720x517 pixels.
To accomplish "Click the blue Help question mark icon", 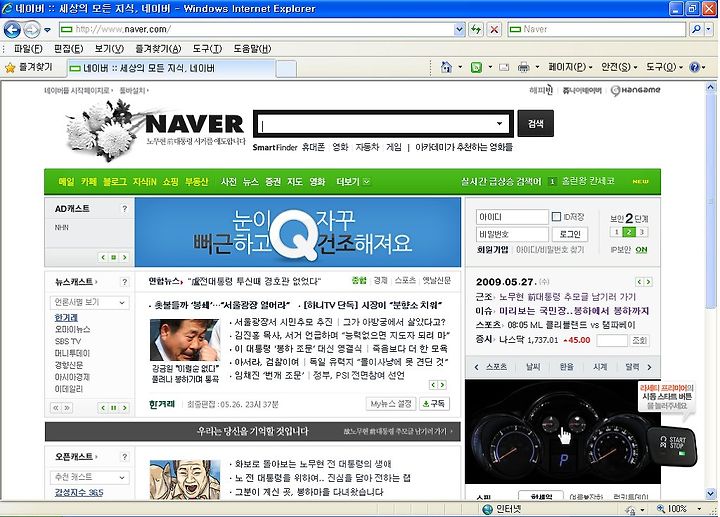I will pyautogui.click(x=694, y=67).
